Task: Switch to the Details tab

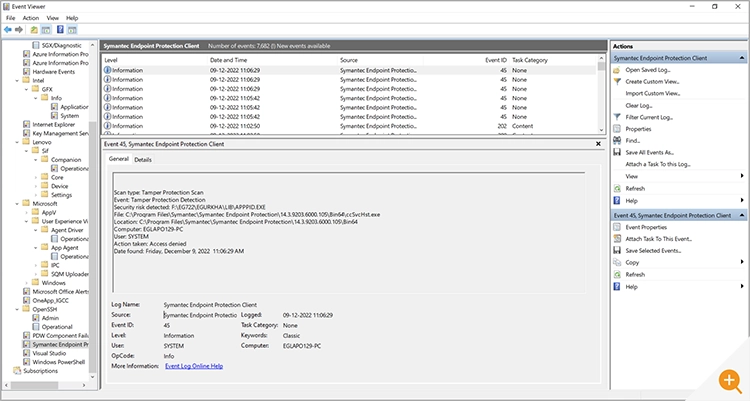Action: tap(143, 160)
